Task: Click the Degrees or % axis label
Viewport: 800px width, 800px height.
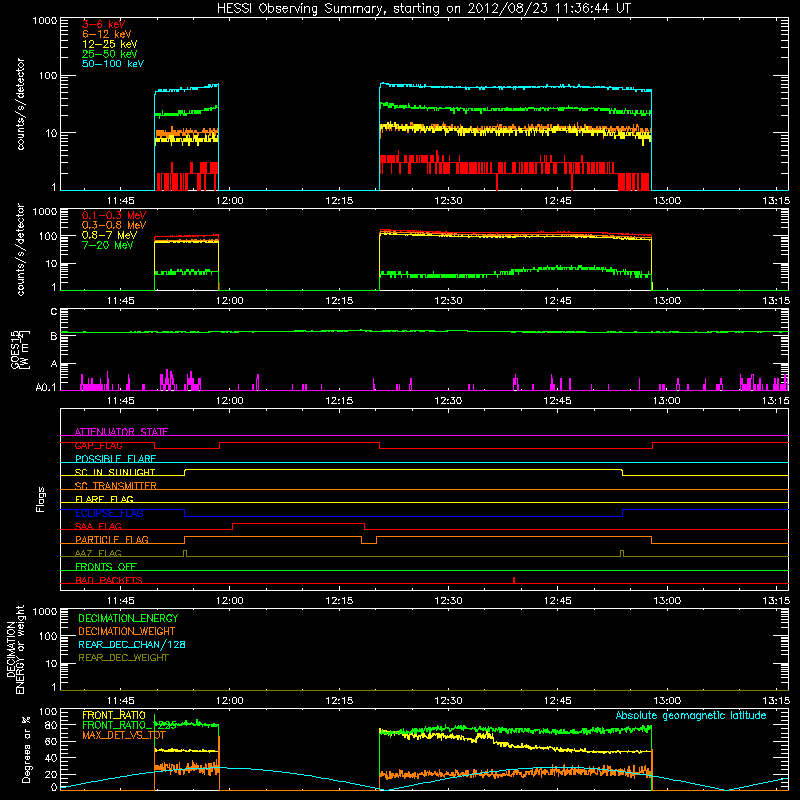Action: pyautogui.click(x=26, y=749)
